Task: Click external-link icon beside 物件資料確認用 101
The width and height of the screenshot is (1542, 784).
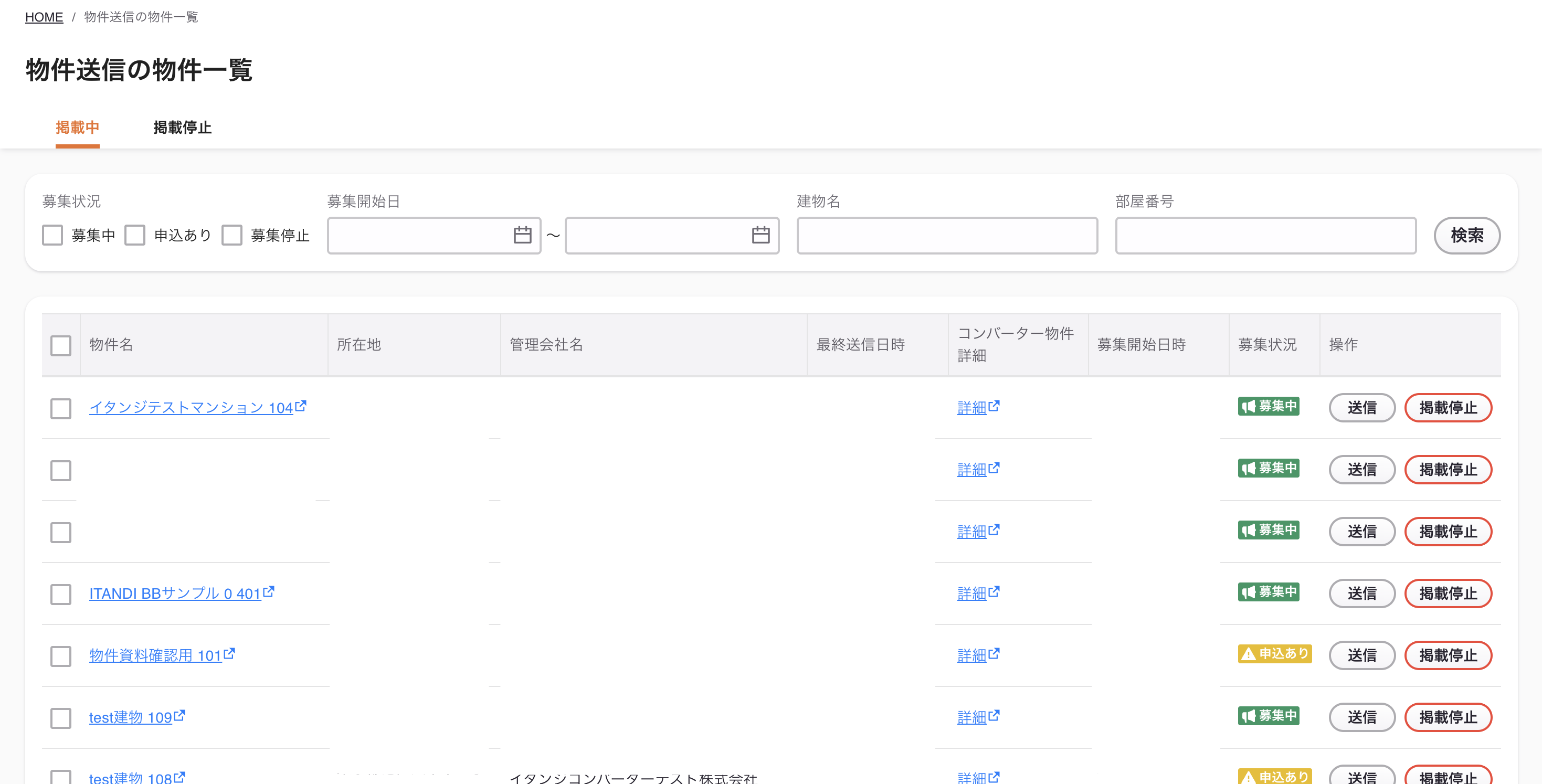Action: (229, 653)
